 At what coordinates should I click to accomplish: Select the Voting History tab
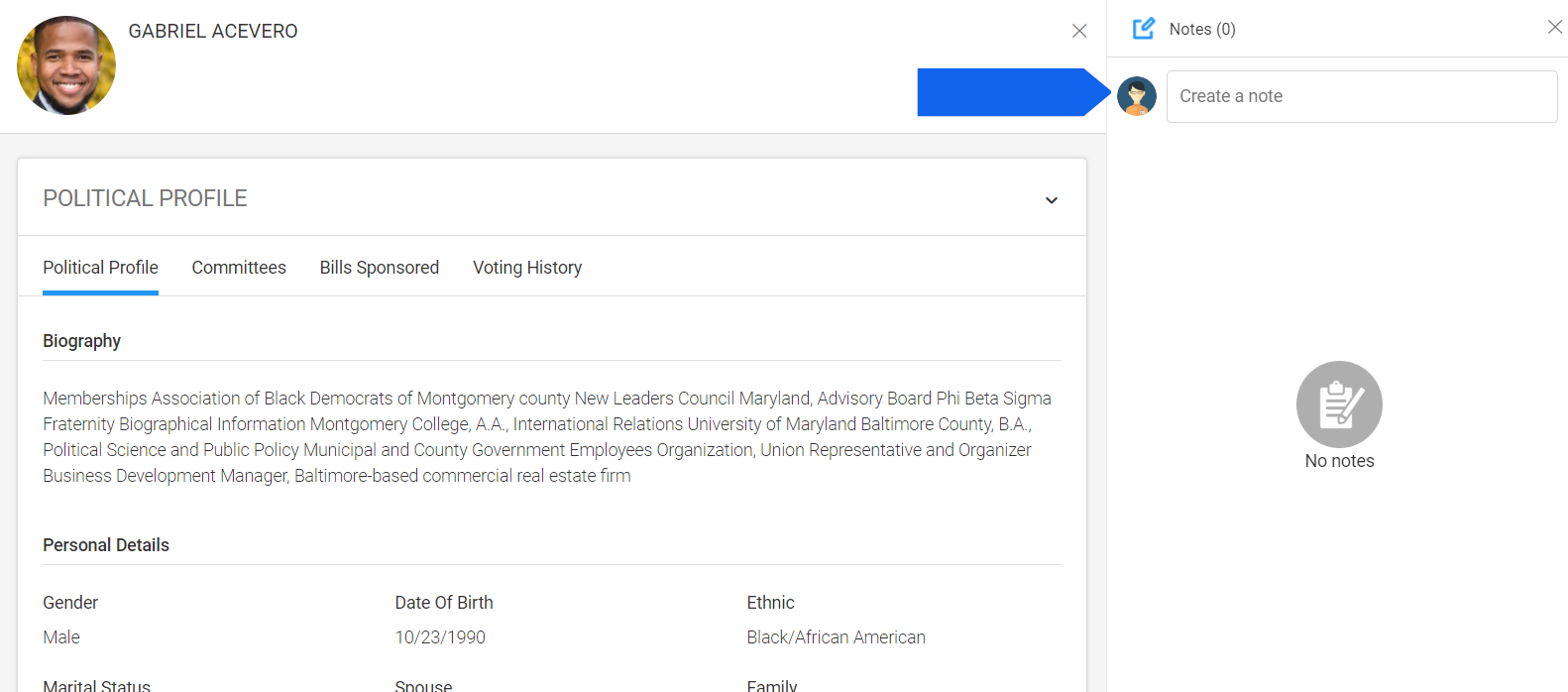(527, 268)
